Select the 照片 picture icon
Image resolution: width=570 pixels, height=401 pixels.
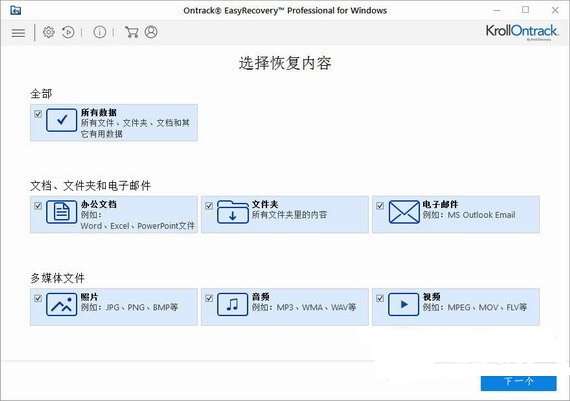[x=62, y=304]
